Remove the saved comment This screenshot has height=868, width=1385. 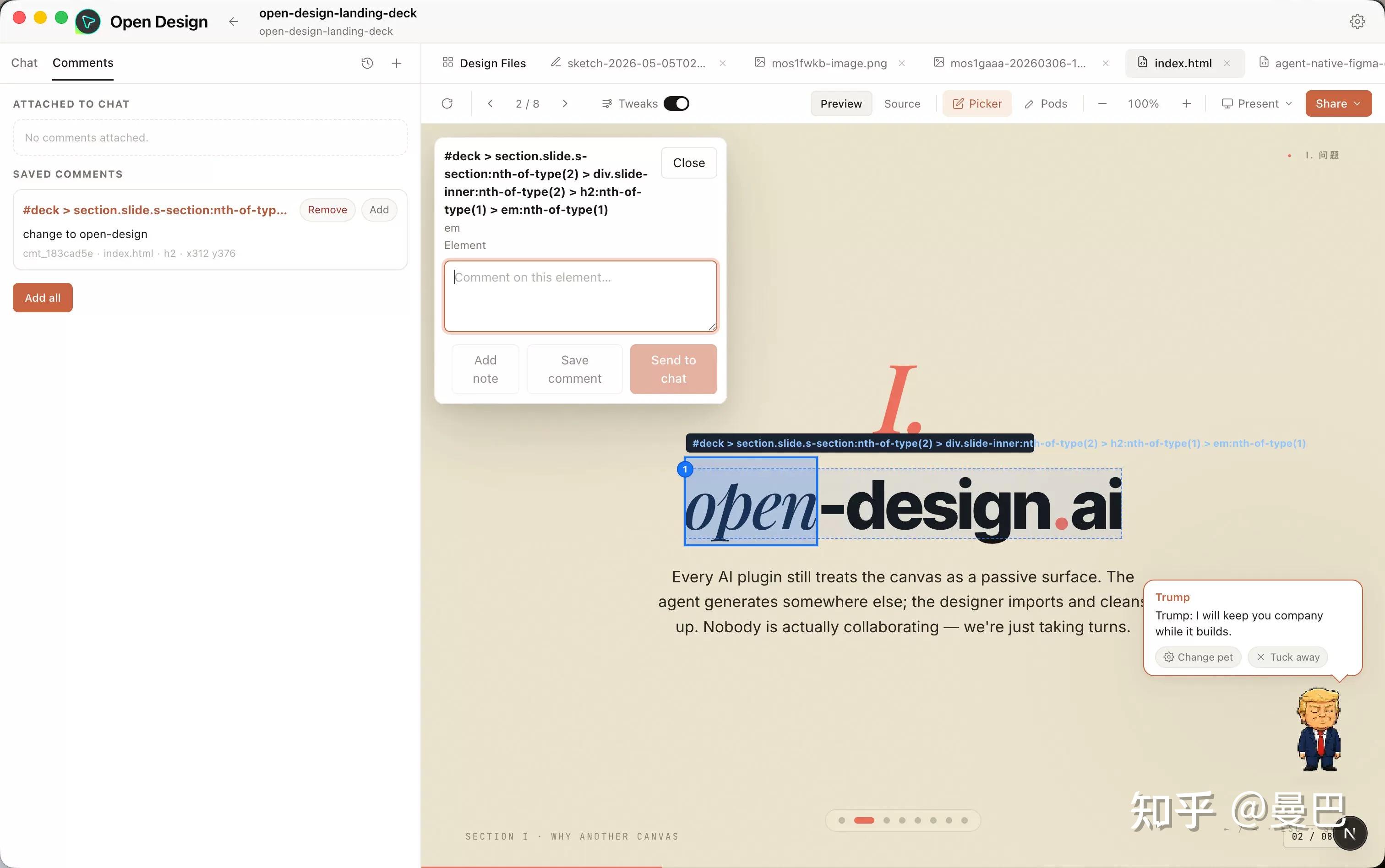[327, 210]
